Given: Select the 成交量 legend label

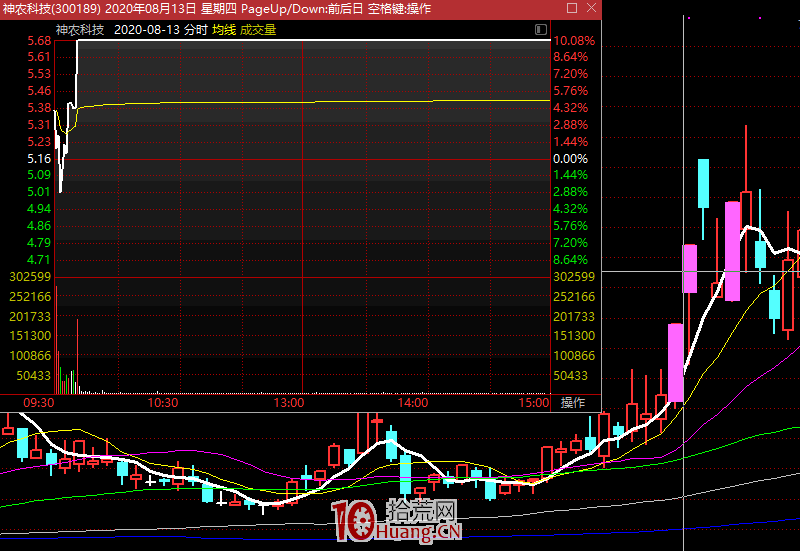Looking at the screenshot, I should point(258,30).
